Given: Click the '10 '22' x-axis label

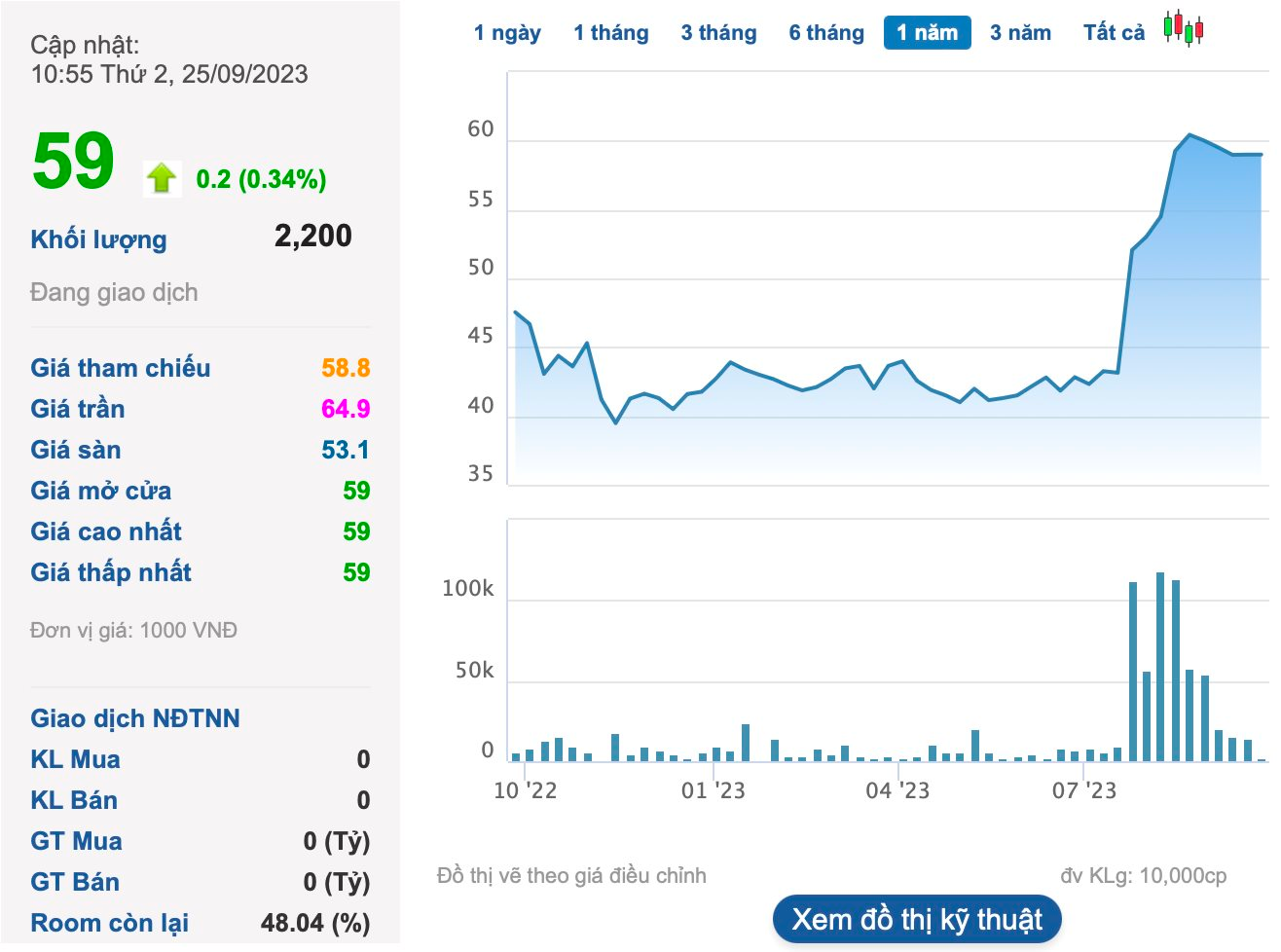Looking at the screenshot, I should 526,790.
